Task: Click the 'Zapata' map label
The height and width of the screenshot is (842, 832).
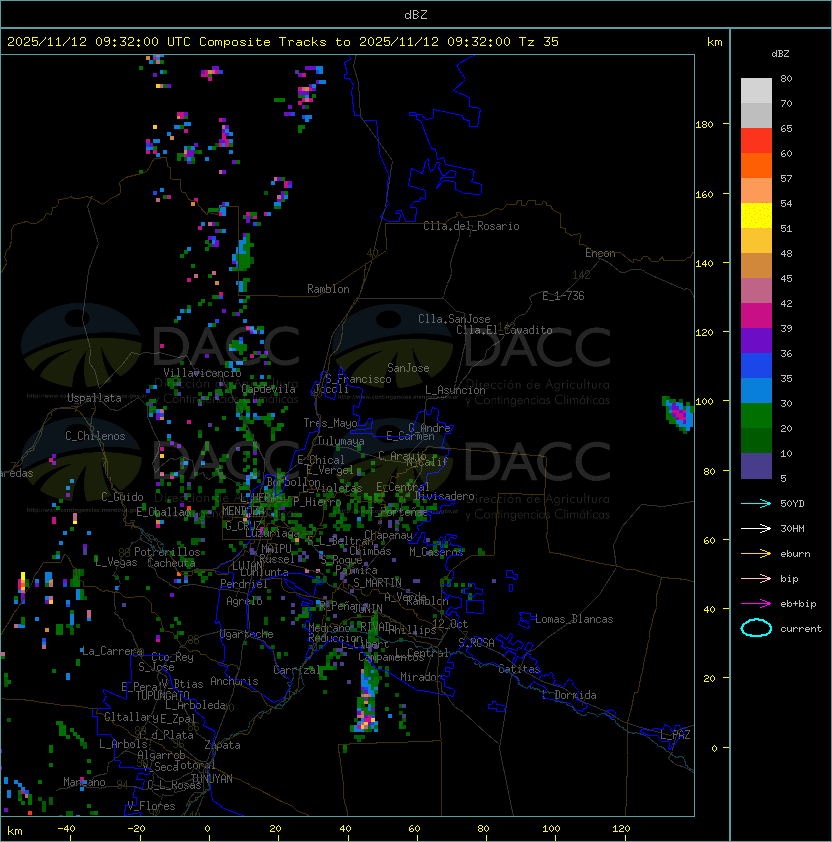Action: (x=222, y=745)
